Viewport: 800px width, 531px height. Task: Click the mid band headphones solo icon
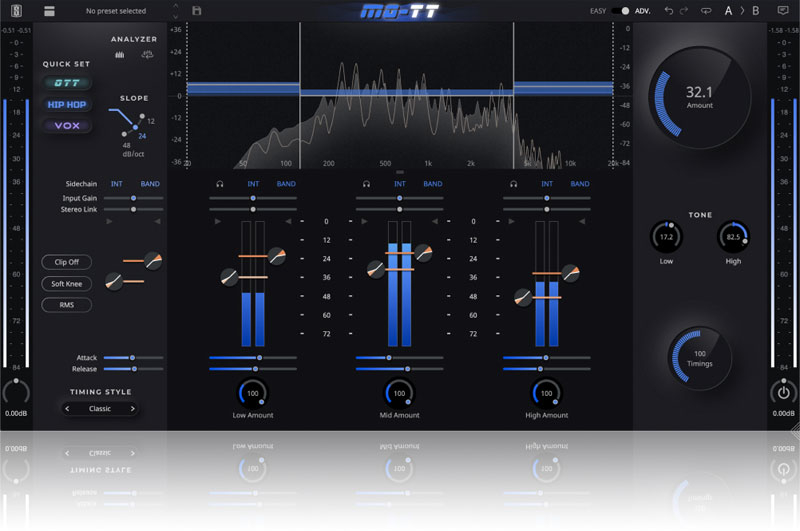click(366, 184)
